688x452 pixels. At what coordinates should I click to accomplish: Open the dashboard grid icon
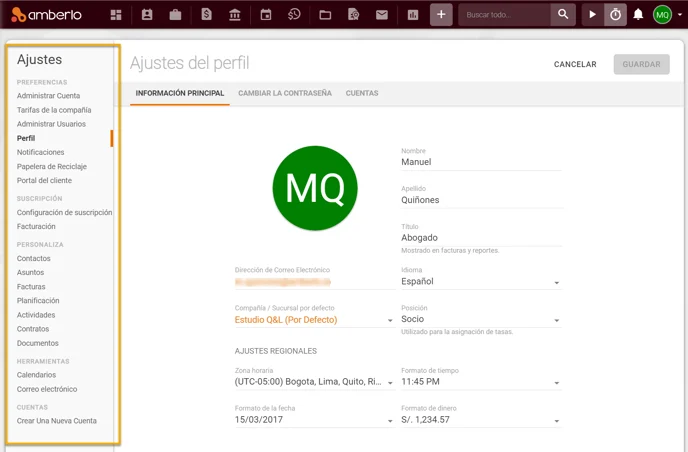point(116,15)
